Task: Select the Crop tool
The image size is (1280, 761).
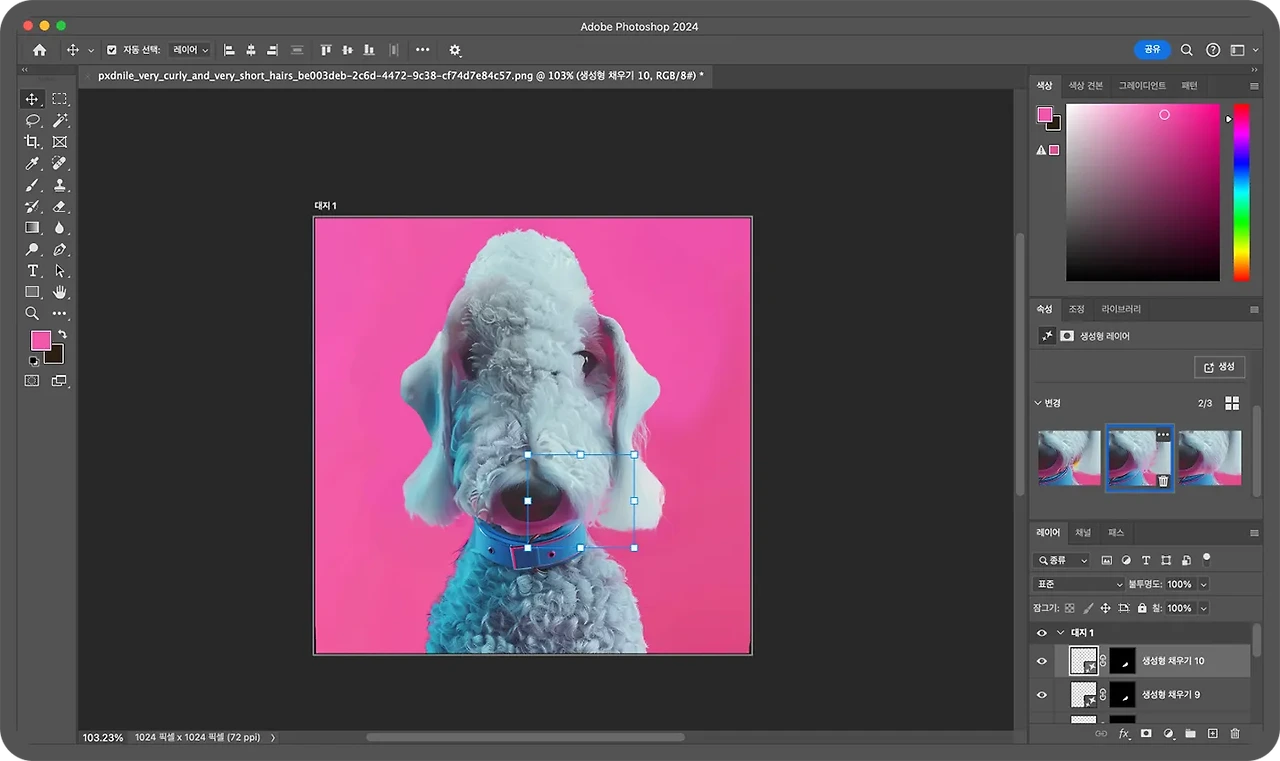Action: coord(32,142)
